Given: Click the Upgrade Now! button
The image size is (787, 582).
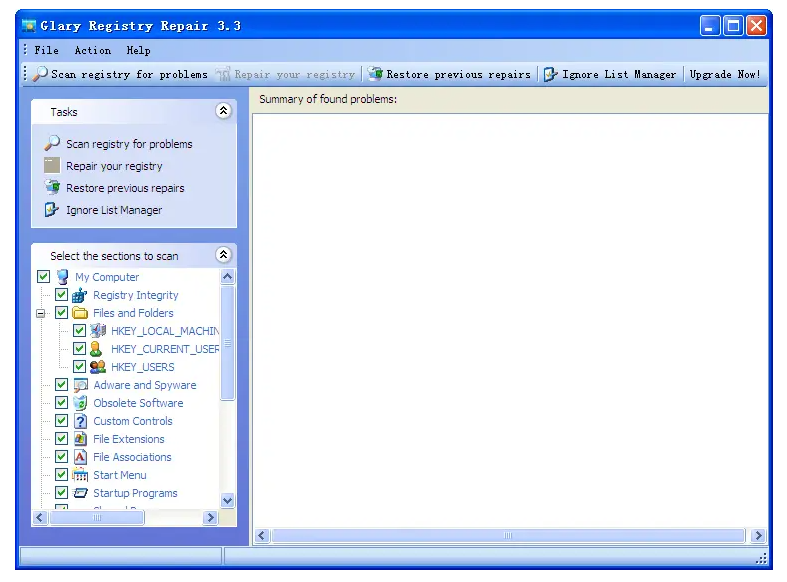Looking at the screenshot, I should 725,74.
